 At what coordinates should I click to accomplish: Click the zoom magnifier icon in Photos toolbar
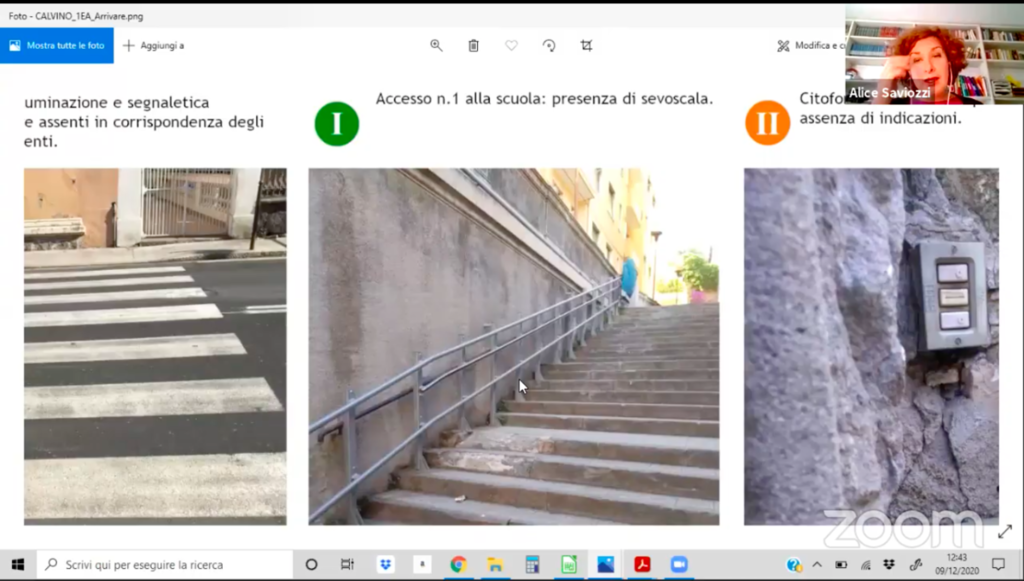[x=436, y=45]
